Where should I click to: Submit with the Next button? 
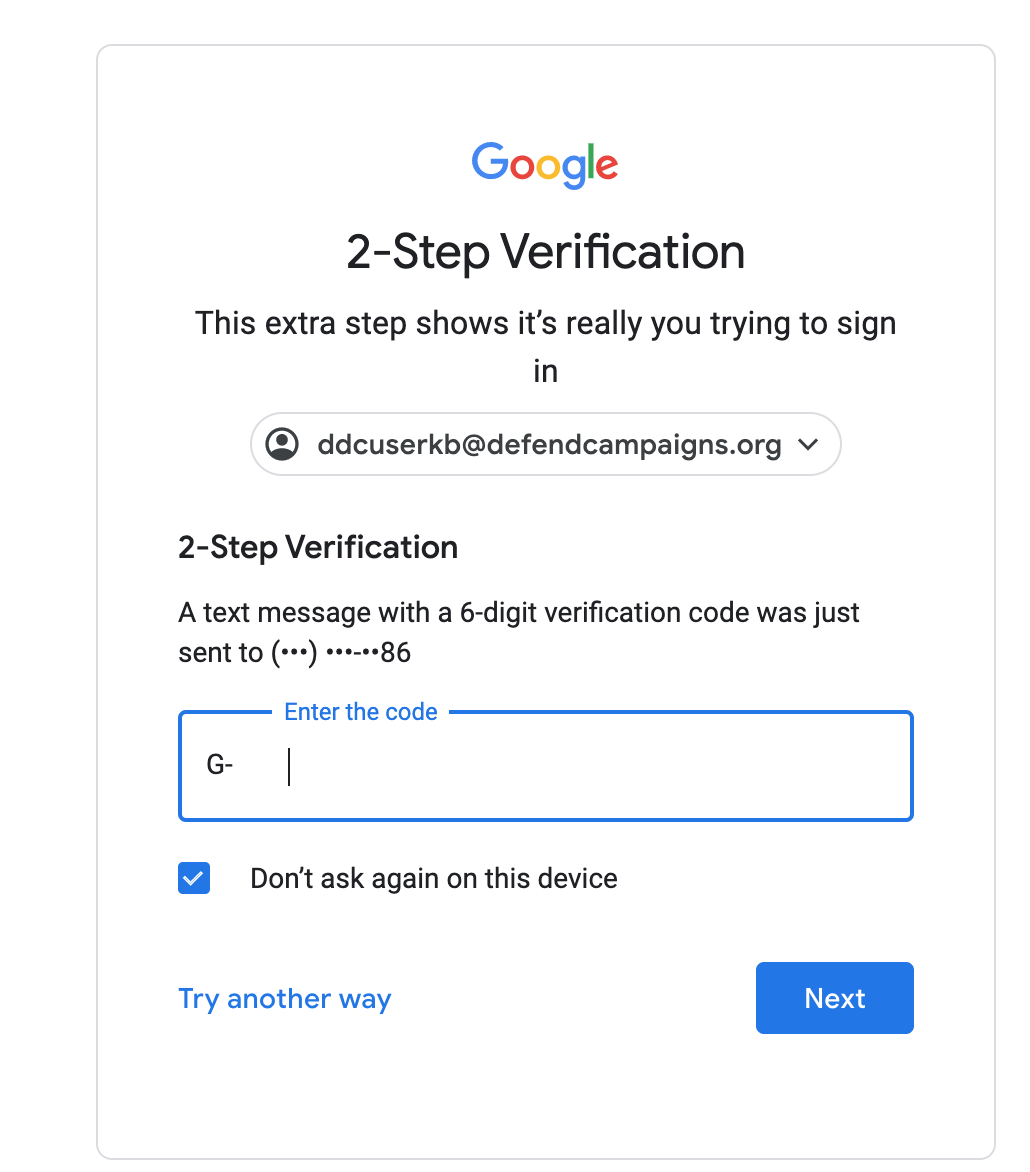click(x=834, y=998)
